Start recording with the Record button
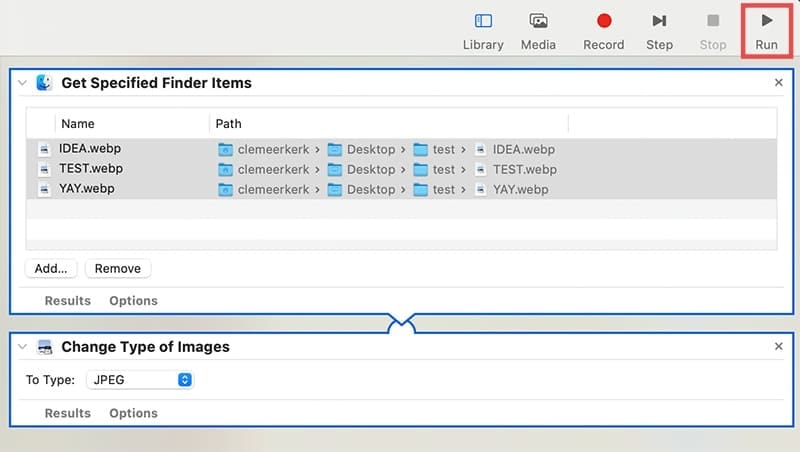800x452 pixels. (x=604, y=21)
